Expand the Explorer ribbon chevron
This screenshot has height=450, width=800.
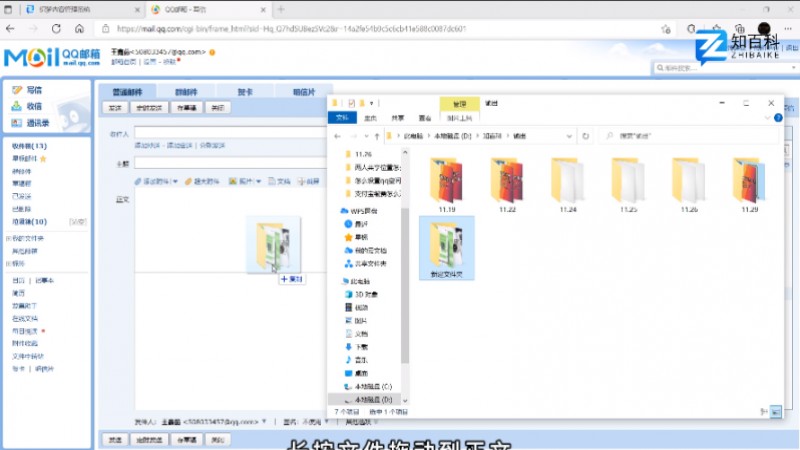tap(767, 118)
